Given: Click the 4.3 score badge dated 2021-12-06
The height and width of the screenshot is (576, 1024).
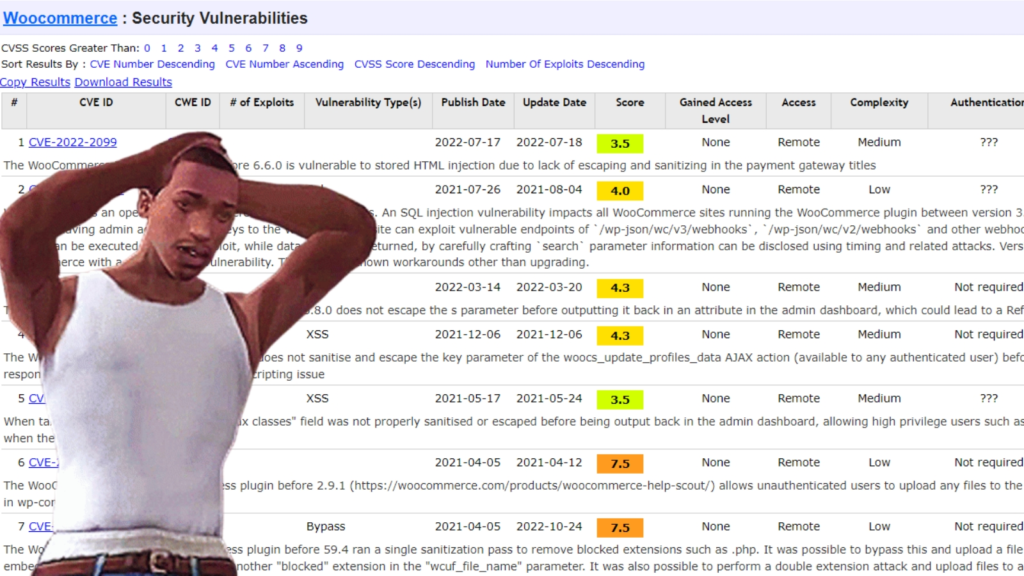Looking at the screenshot, I should pyautogui.click(x=620, y=336).
